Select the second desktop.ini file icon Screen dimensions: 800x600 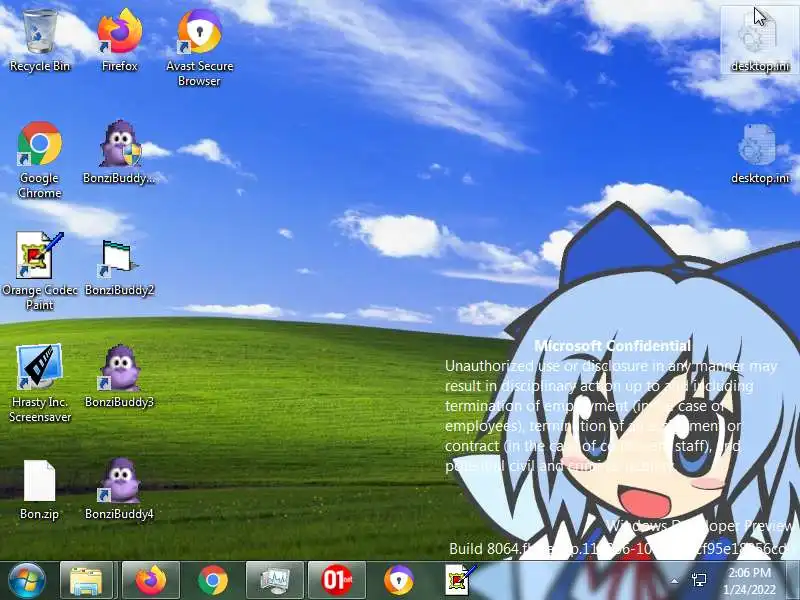[x=760, y=153]
